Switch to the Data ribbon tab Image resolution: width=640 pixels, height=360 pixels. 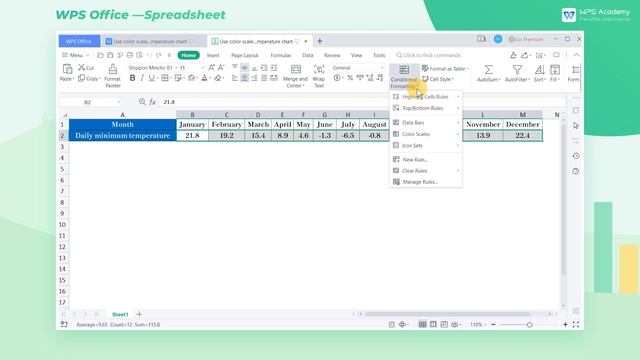click(308, 55)
